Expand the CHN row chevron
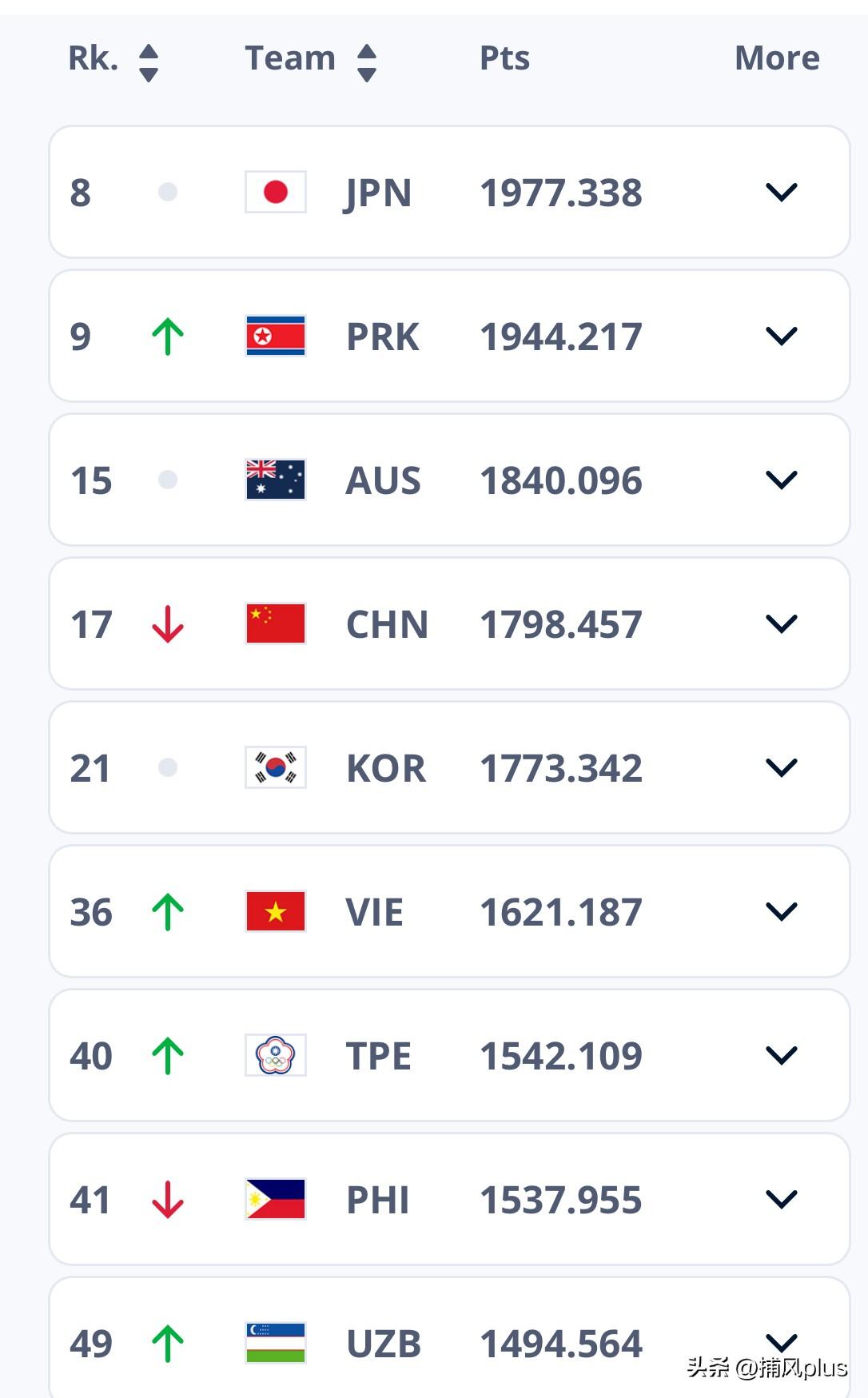The width and height of the screenshot is (868, 1398). coord(781,624)
